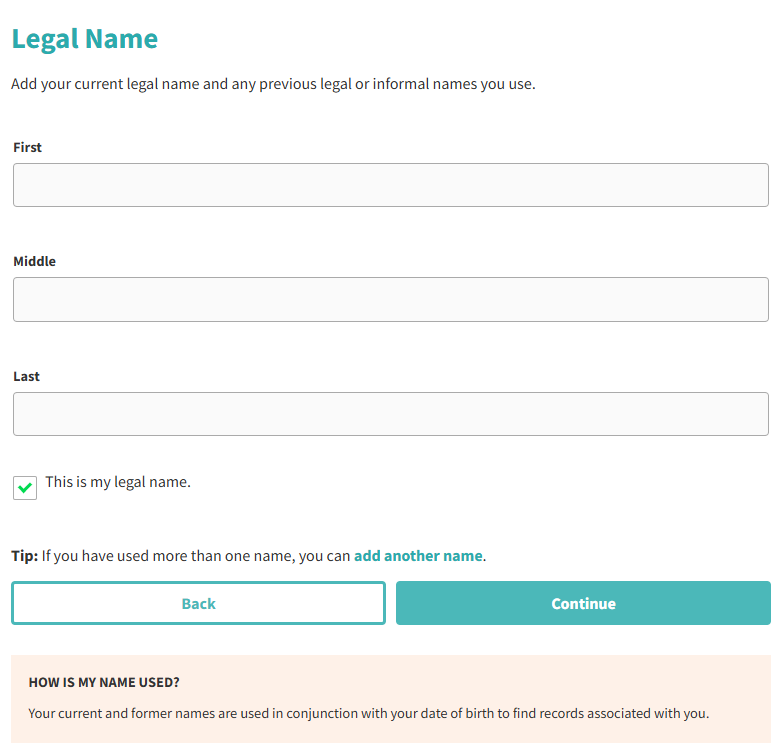Click the "Legal Name" page heading
The image size is (781, 753).
[85, 39]
